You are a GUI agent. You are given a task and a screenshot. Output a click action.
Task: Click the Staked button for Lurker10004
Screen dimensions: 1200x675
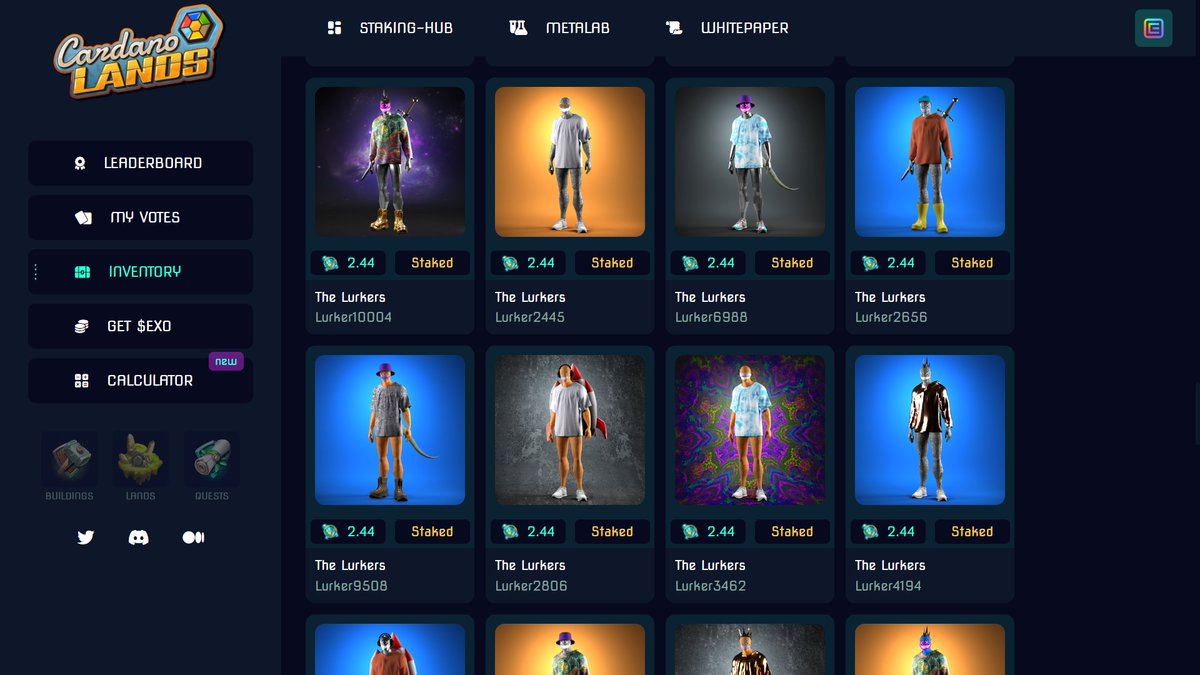pos(432,263)
